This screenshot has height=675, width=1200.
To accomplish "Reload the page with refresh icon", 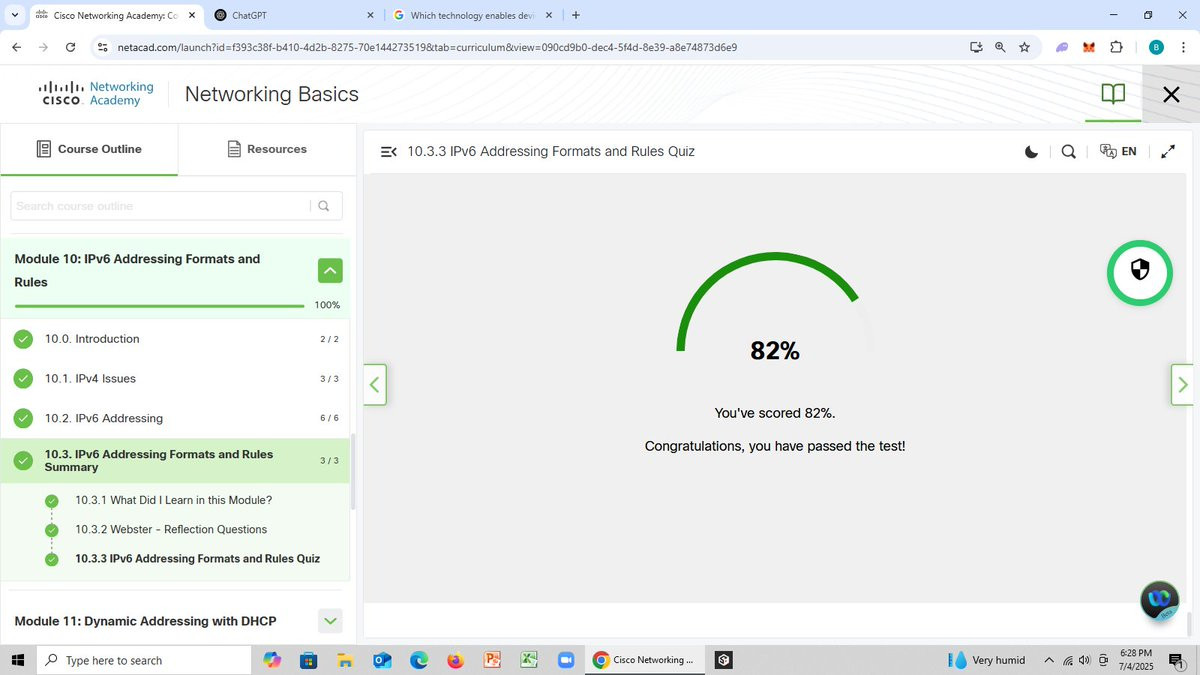I will pos(70,47).
